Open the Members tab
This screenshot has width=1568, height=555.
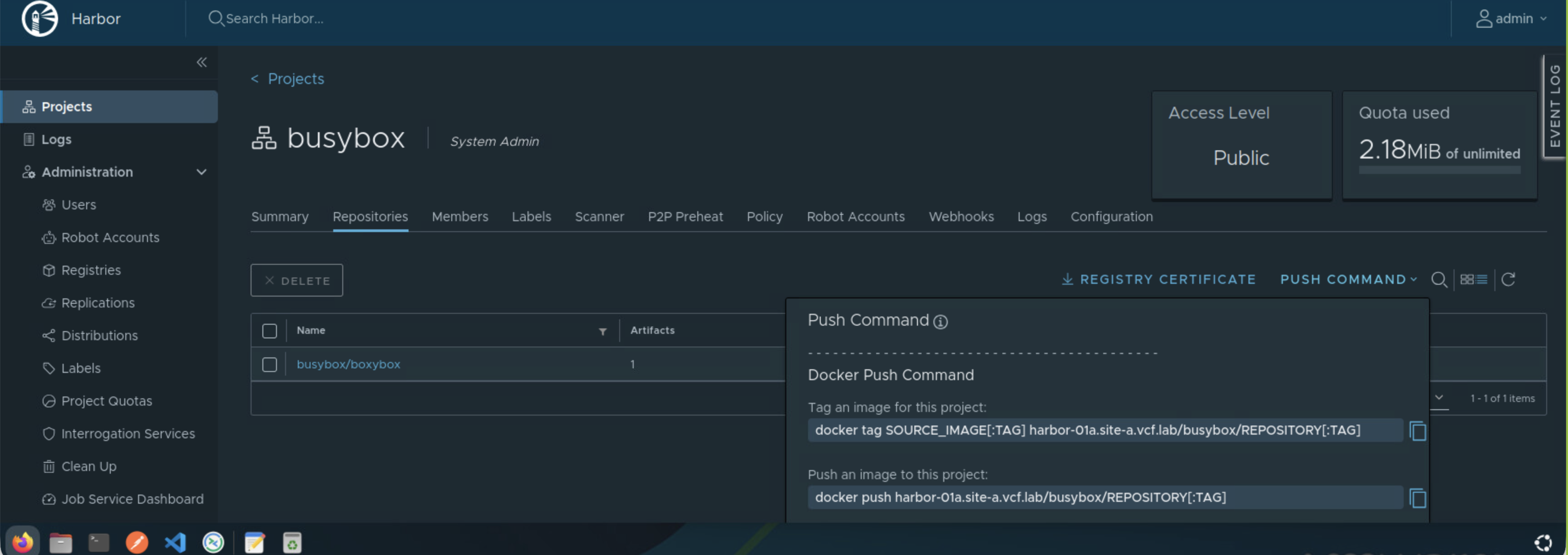point(459,217)
